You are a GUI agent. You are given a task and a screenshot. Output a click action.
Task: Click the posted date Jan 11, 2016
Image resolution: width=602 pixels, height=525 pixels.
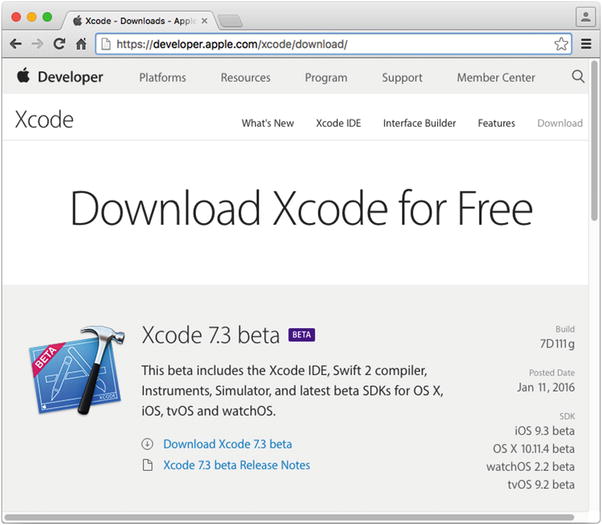click(546, 387)
